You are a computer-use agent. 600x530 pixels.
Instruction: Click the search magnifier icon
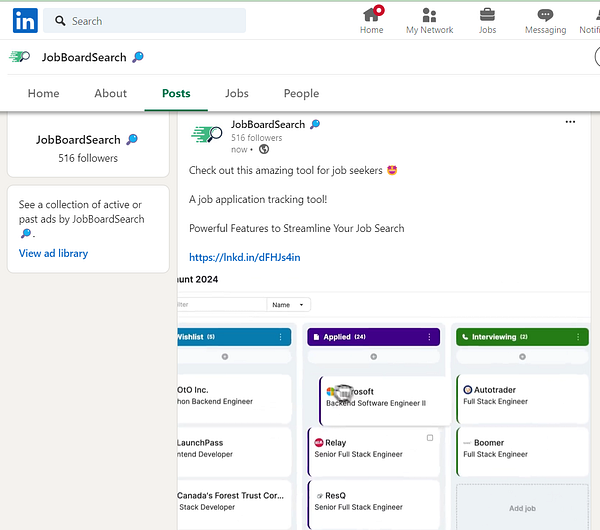tap(60, 21)
